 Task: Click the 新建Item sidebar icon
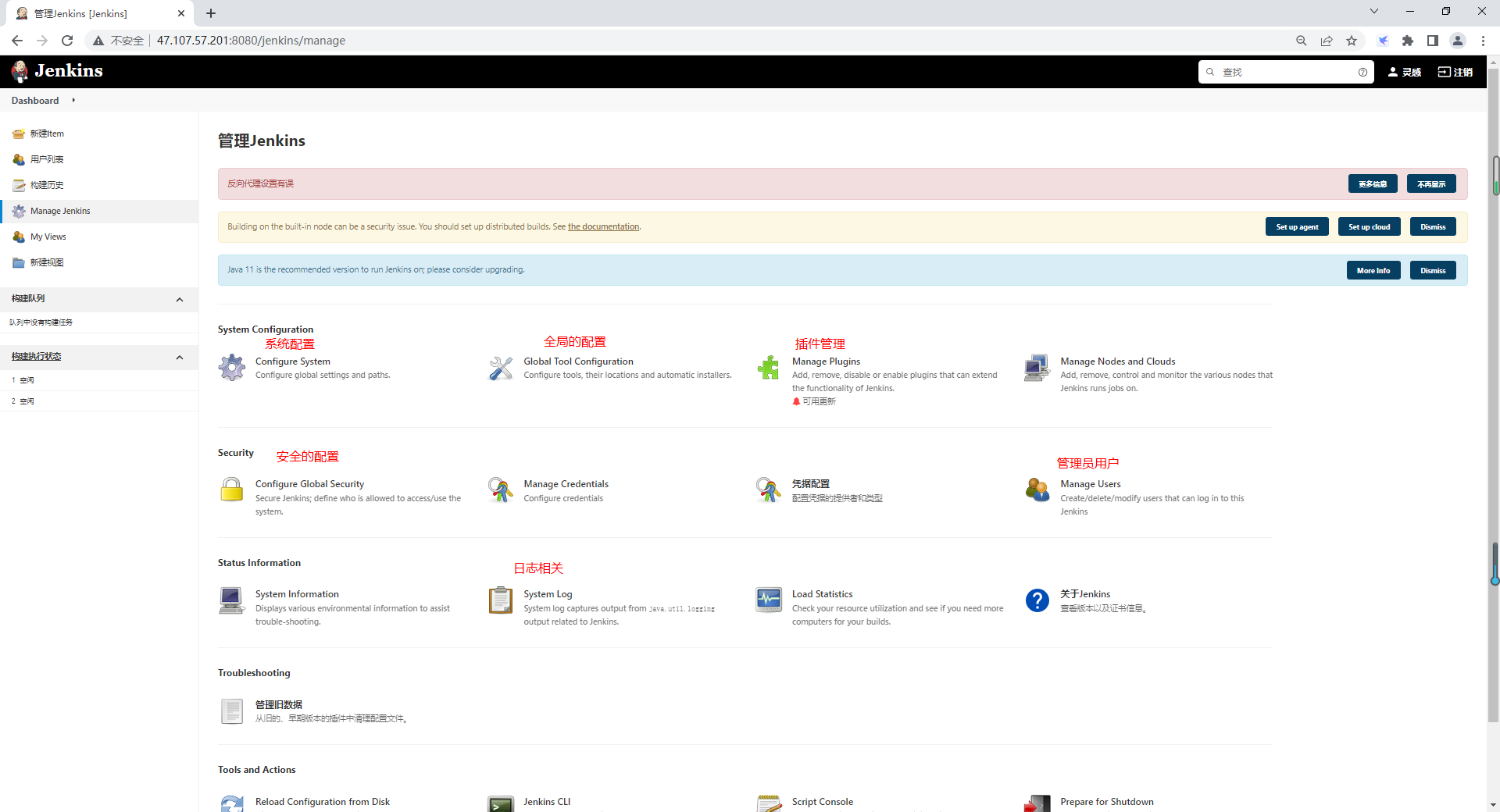19,134
